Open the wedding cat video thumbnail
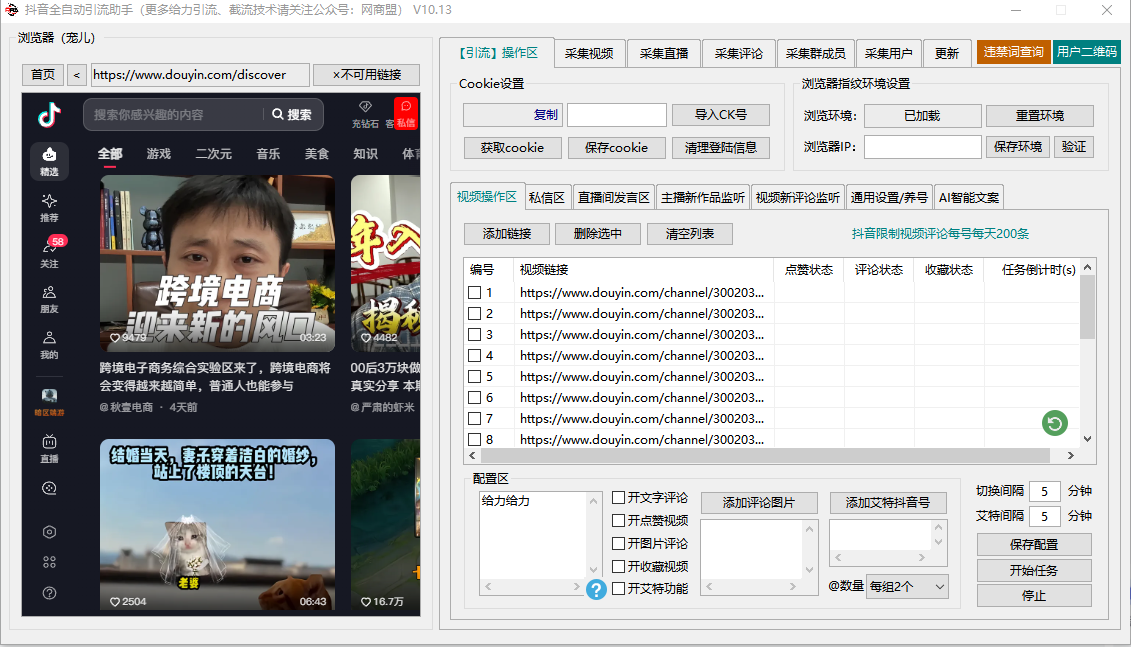This screenshot has height=647, width=1131. tap(217, 525)
